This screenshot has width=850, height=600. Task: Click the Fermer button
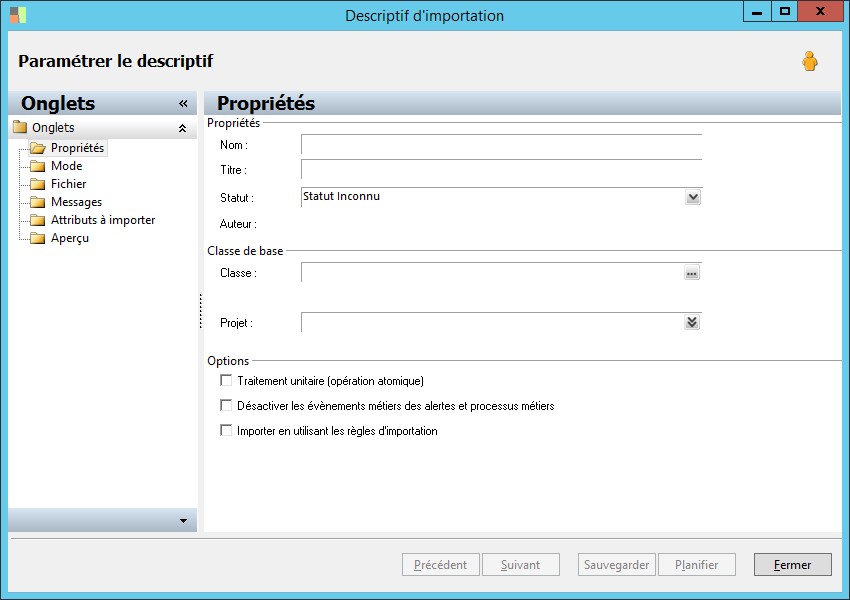[x=792, y=565]
